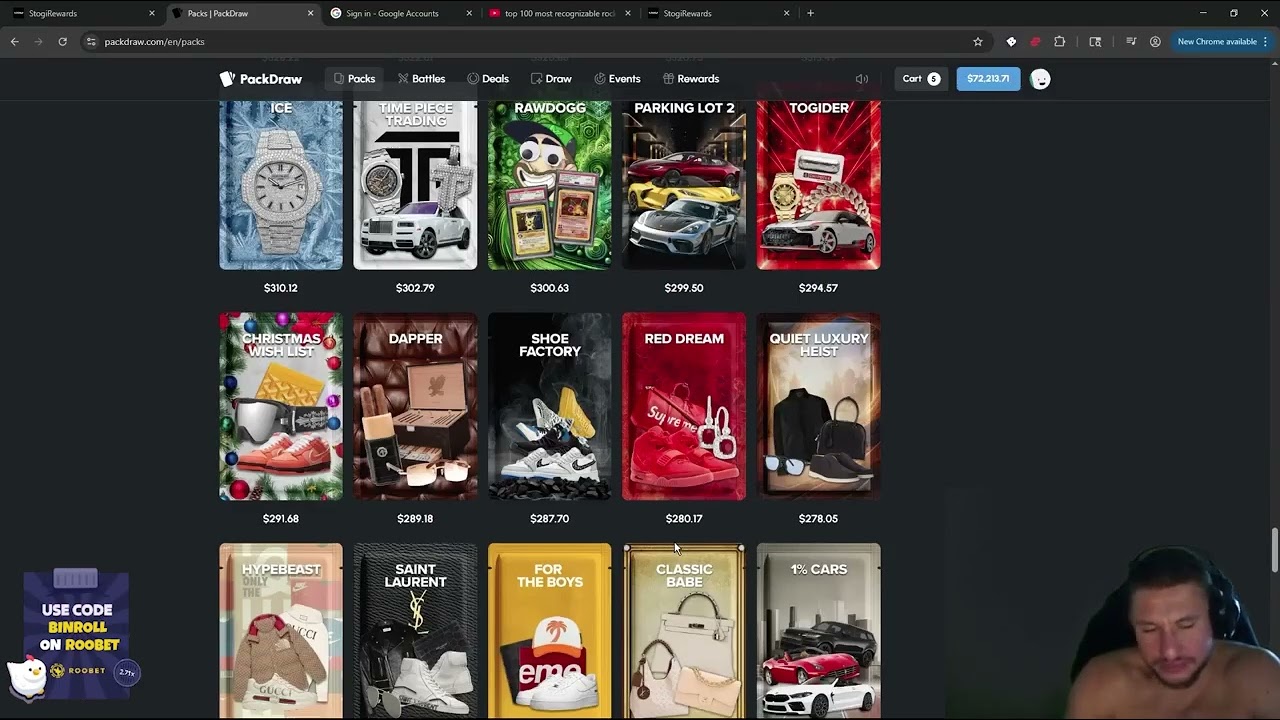
Task: Open the Christmas Wish List pack
Action: (281, 406)
